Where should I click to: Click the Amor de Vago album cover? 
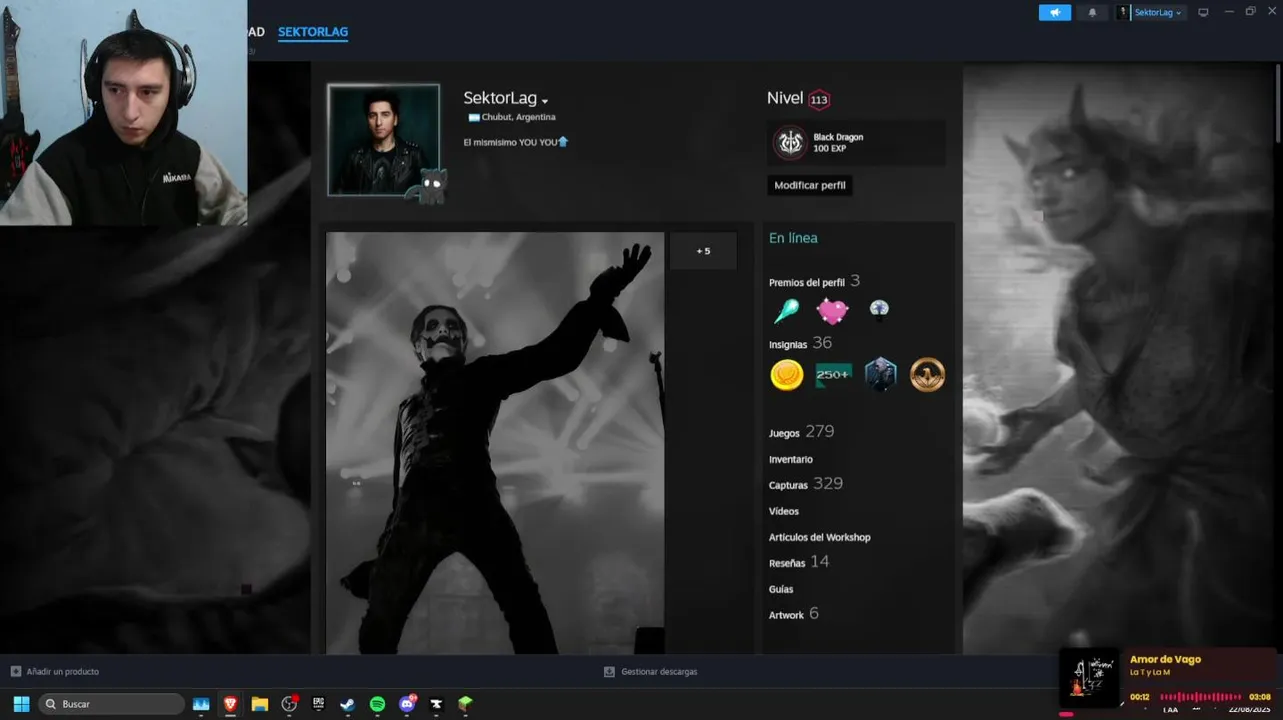tap(1090, 677)
